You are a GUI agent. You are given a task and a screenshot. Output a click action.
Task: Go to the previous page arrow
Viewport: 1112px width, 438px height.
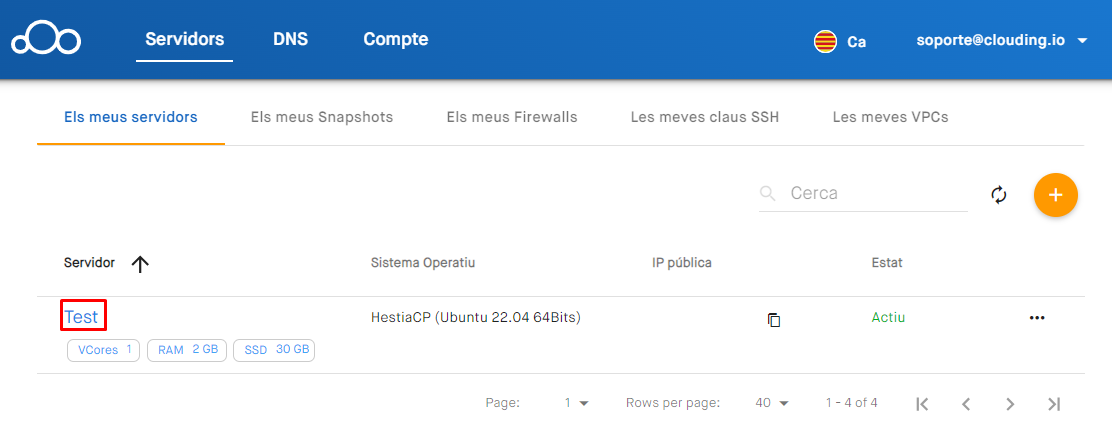coord(966,404)
